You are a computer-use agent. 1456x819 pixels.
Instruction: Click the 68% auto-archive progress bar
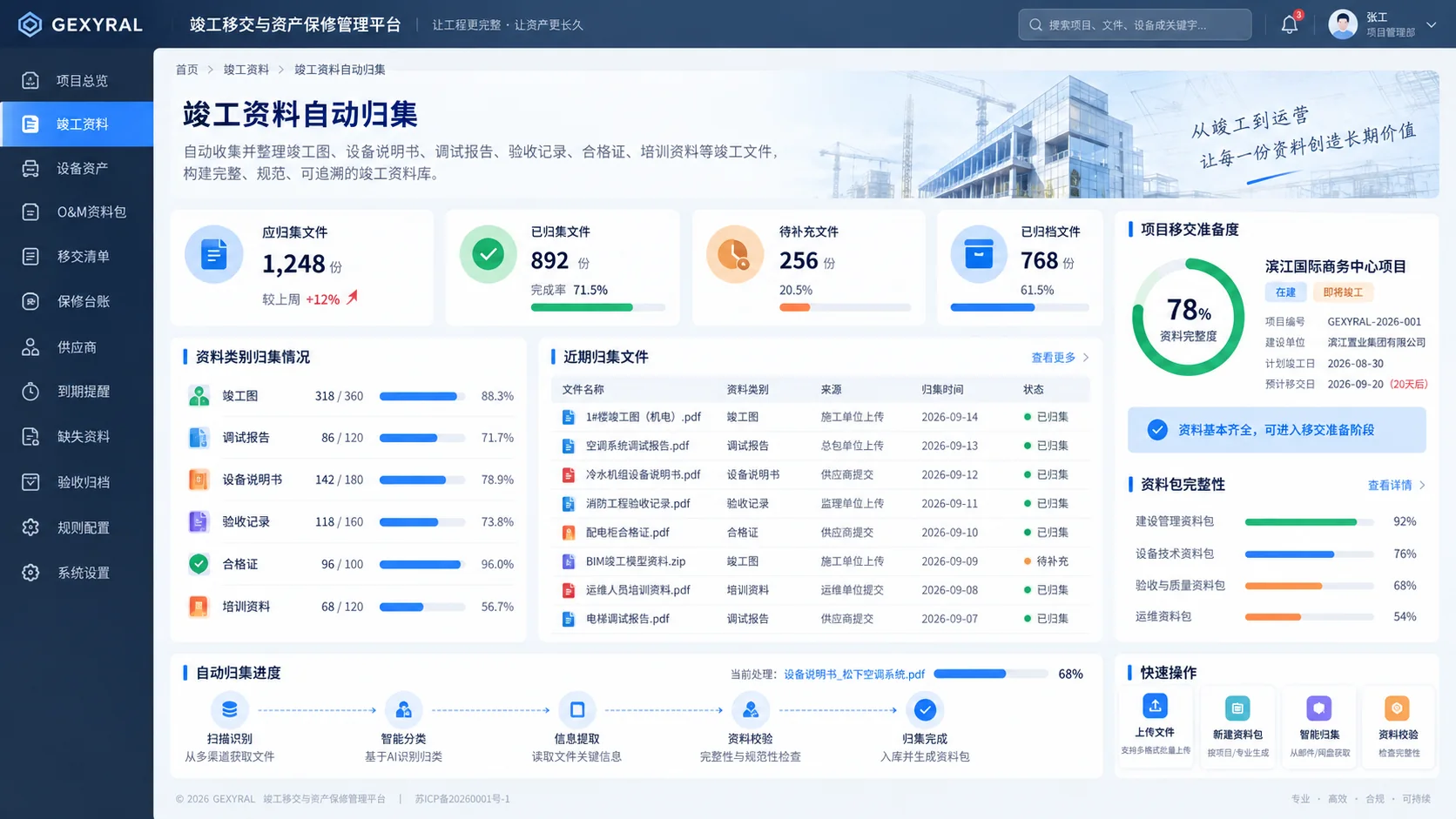coord(991,674)
